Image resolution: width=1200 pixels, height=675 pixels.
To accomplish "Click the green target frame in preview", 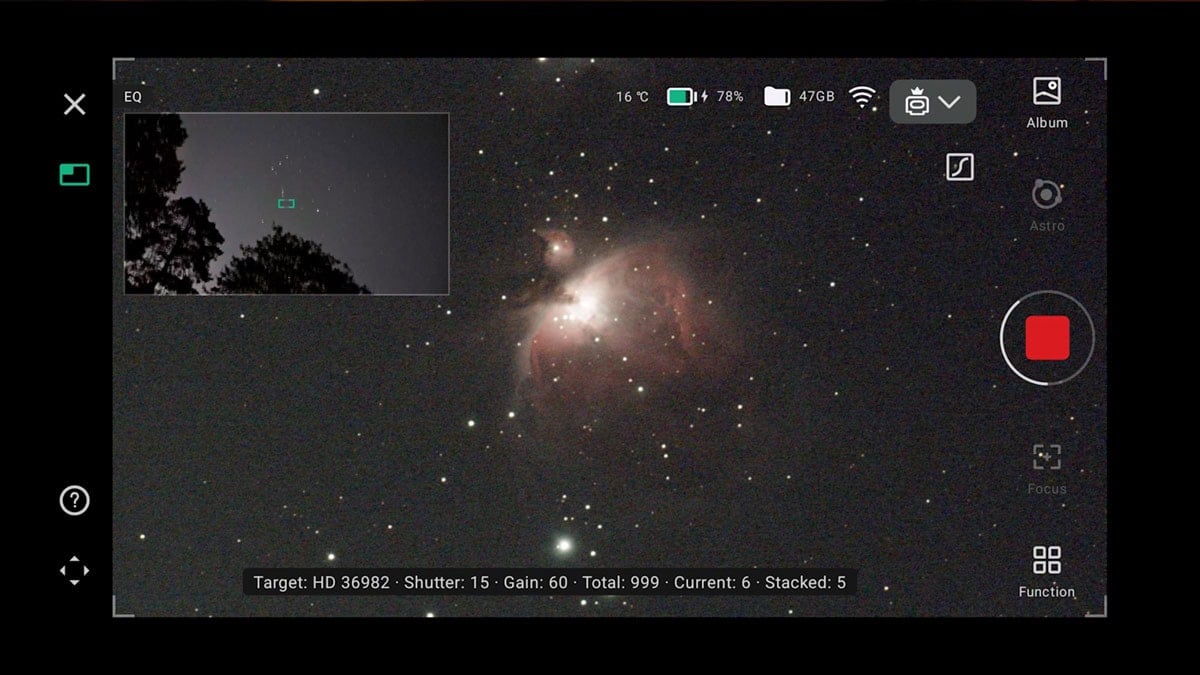I will click(286, 203).
